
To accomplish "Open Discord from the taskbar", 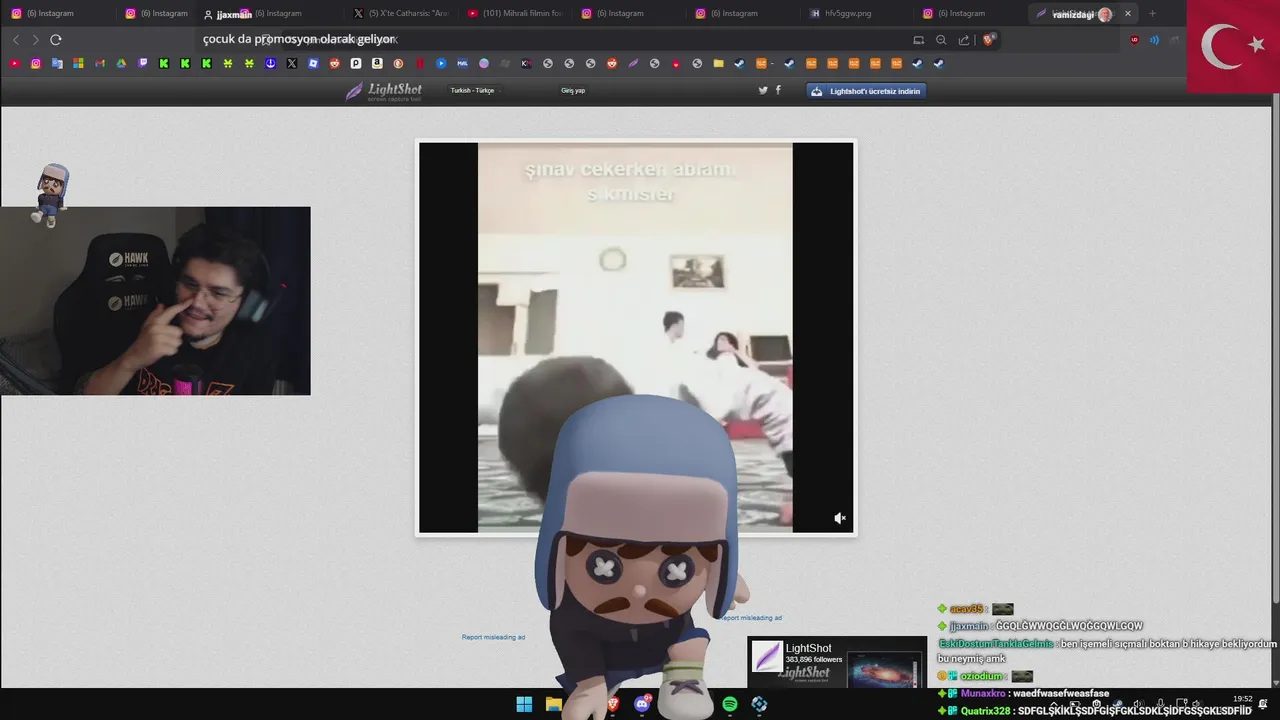I will pyautogui.click(x=642, y=704).
